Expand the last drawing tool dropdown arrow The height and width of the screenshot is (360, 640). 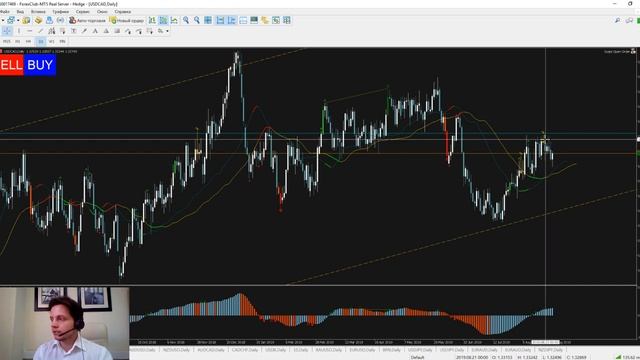tap(167, 31)
